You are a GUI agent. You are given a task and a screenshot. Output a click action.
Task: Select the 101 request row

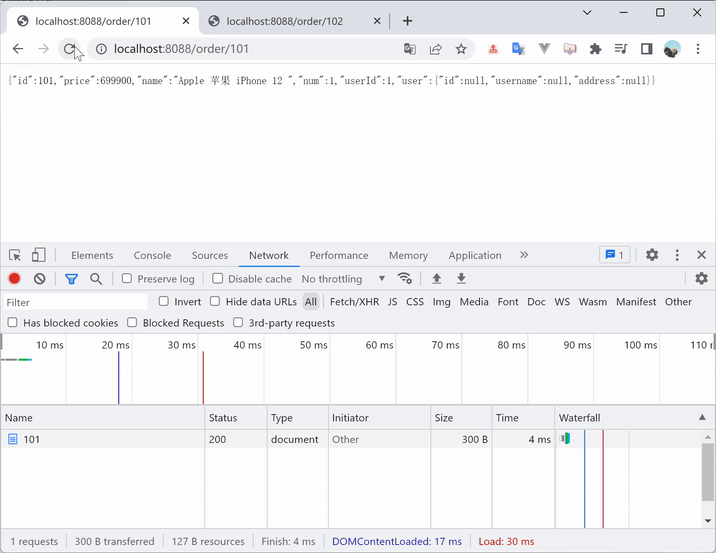coord(32,439)
